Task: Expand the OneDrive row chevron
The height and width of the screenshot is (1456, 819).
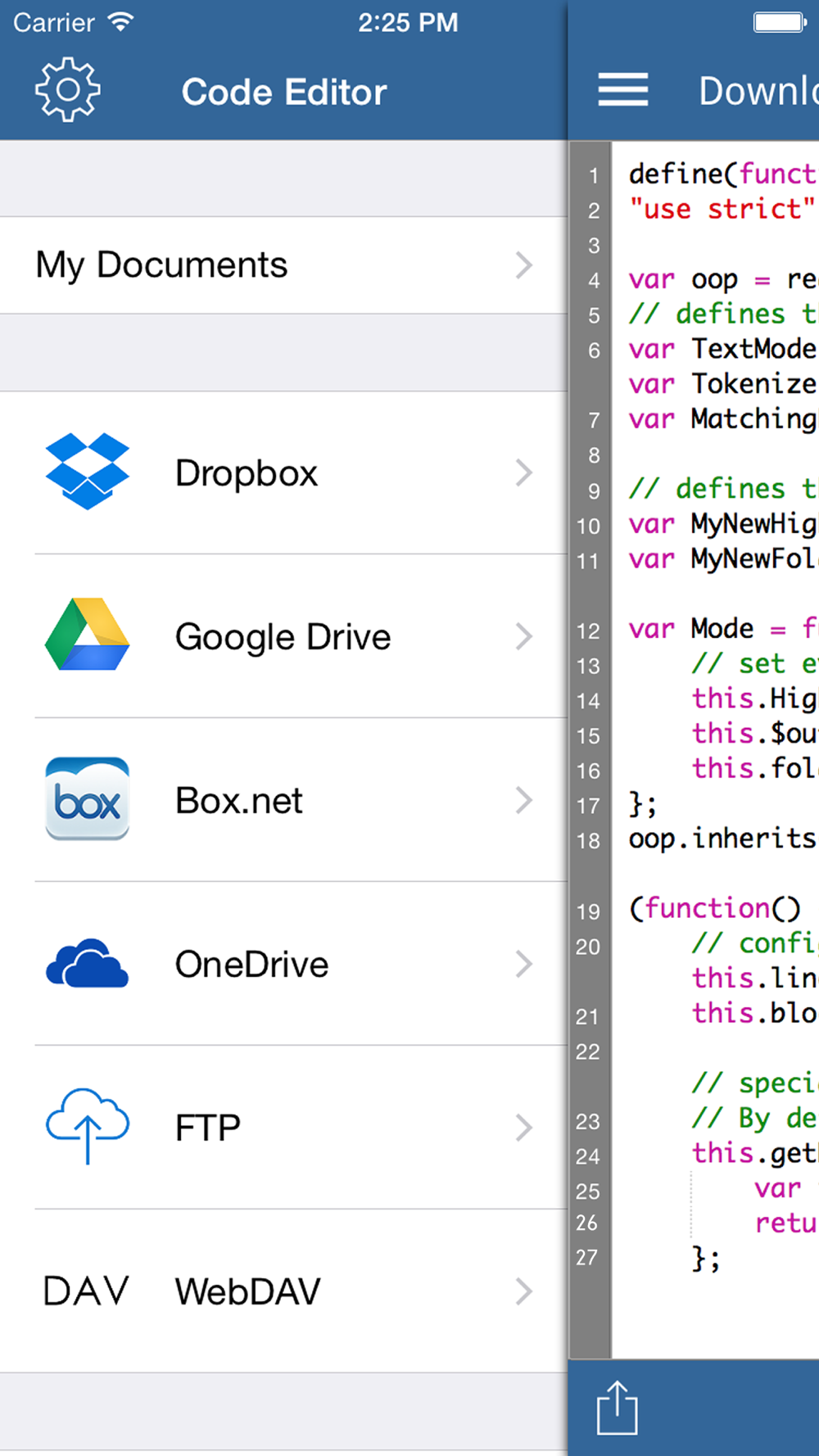Action: pyautogui.click(x=524, y=964)
